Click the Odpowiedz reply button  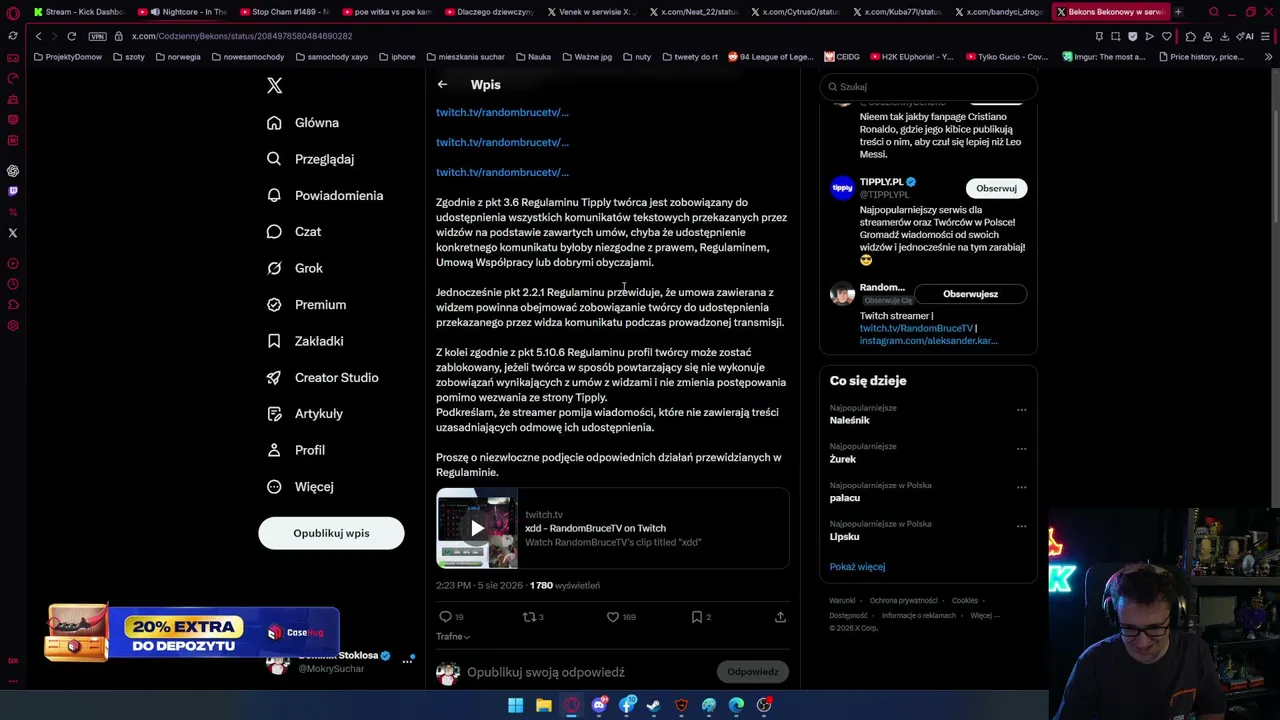(753, 672)
